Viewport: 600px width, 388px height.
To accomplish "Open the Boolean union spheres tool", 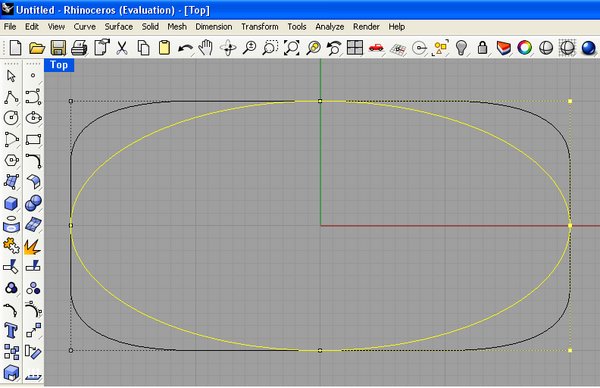I will click(x=33, y=203).
